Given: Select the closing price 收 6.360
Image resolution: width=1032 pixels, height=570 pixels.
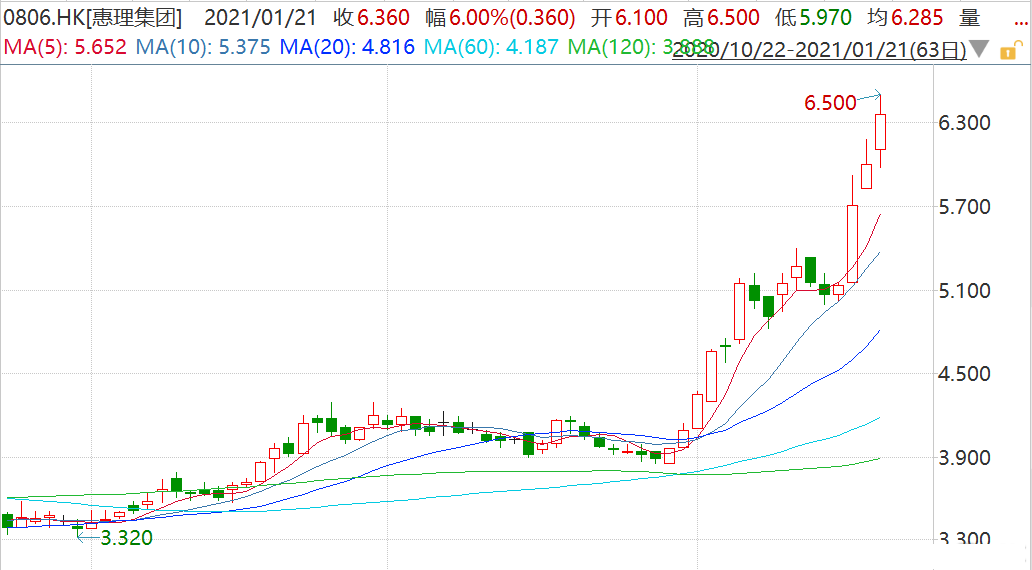Looking at the screenshot, I should [372, 18].
